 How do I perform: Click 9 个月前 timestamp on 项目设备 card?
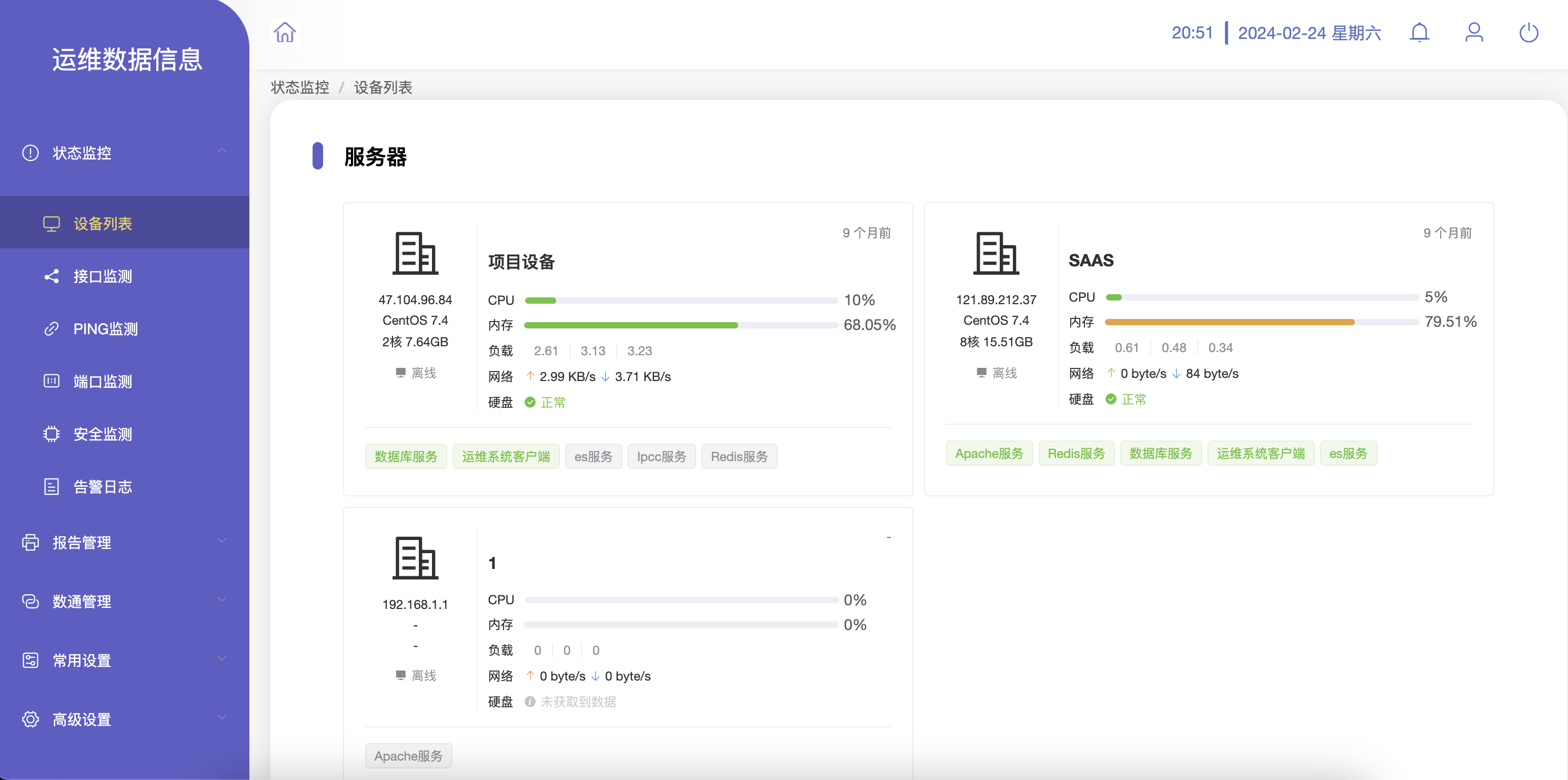click(866, 233)
